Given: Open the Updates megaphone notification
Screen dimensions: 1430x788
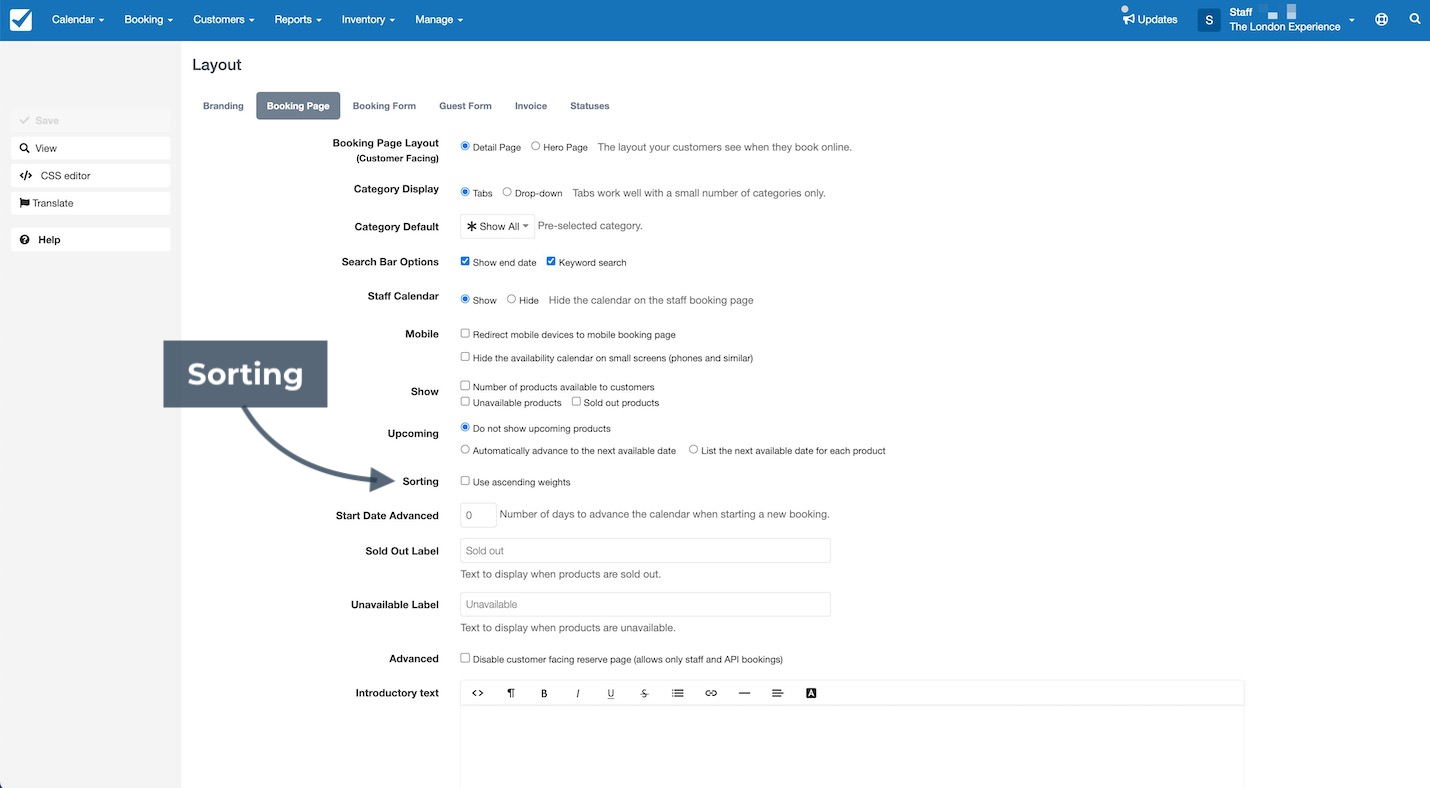Looking at the screenshot, I should click(1150, 19).
